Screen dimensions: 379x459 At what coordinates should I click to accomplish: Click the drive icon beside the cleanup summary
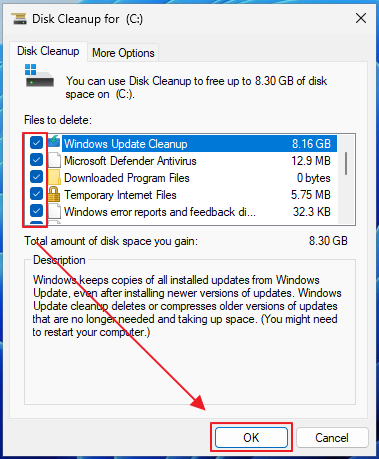[39, 76]
